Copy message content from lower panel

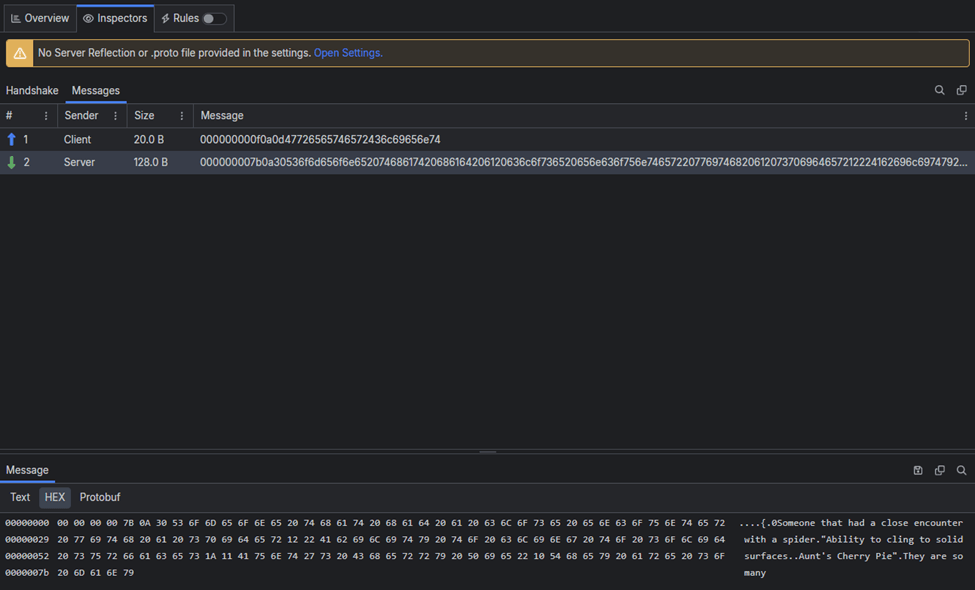point(940,470)
